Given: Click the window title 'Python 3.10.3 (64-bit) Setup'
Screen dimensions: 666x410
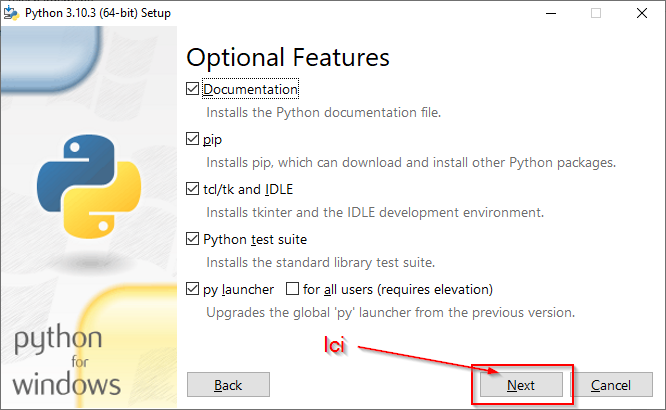Looking at the screenshot, I should click(x=98, y=13).
